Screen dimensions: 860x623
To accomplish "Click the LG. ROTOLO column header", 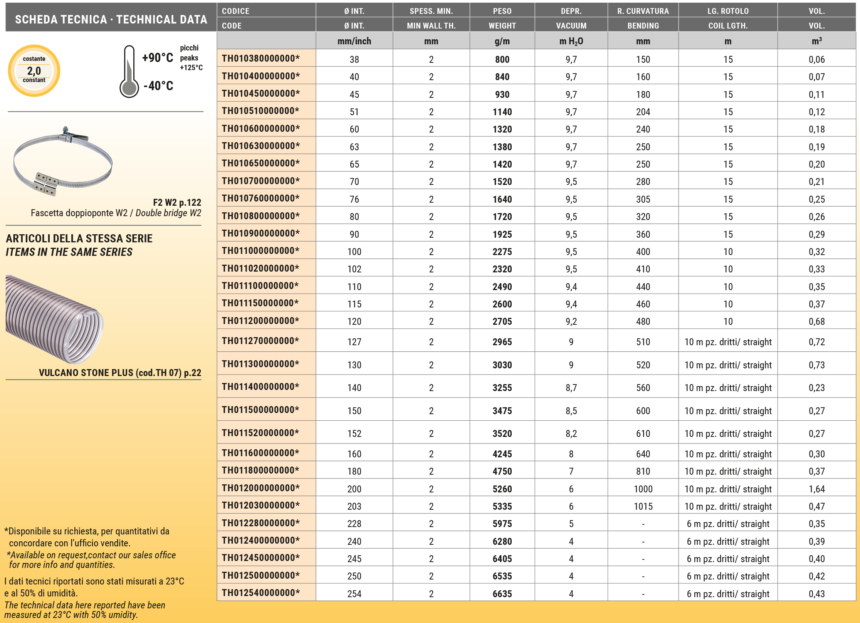I will pyautogui.click(x=727, y=9).
